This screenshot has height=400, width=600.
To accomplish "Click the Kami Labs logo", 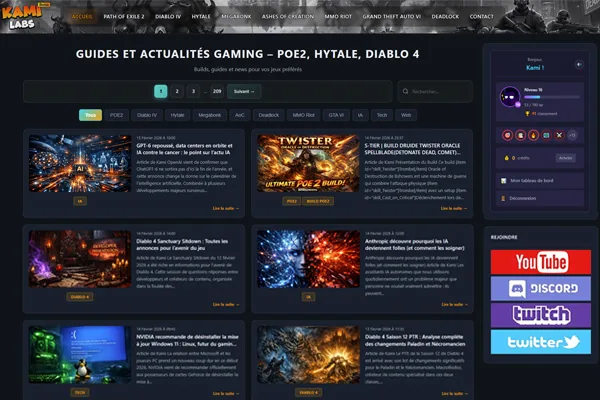I will point(23,16).
